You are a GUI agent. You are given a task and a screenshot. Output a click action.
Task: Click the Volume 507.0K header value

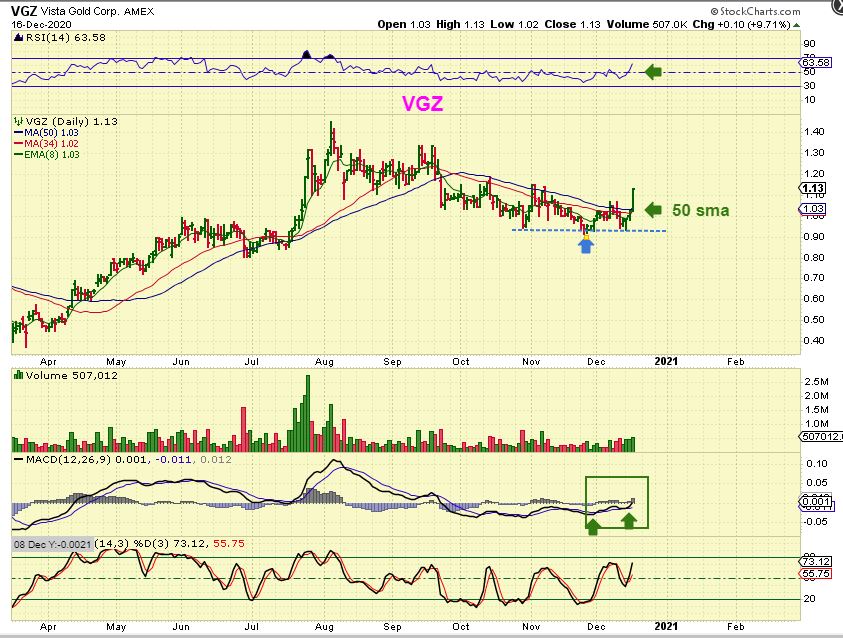[647, 24]
